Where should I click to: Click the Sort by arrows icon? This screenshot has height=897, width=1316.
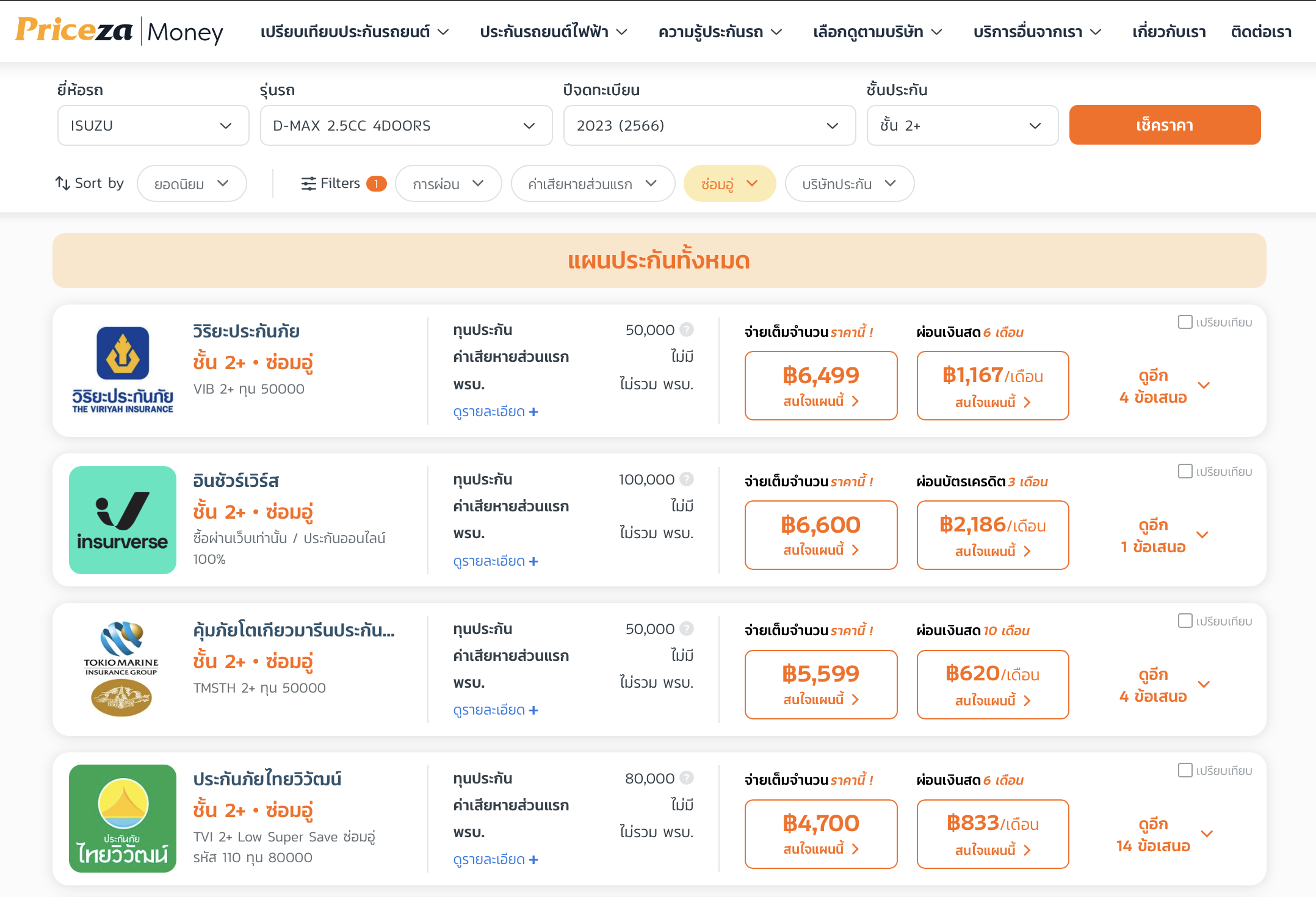pos(62,183)
